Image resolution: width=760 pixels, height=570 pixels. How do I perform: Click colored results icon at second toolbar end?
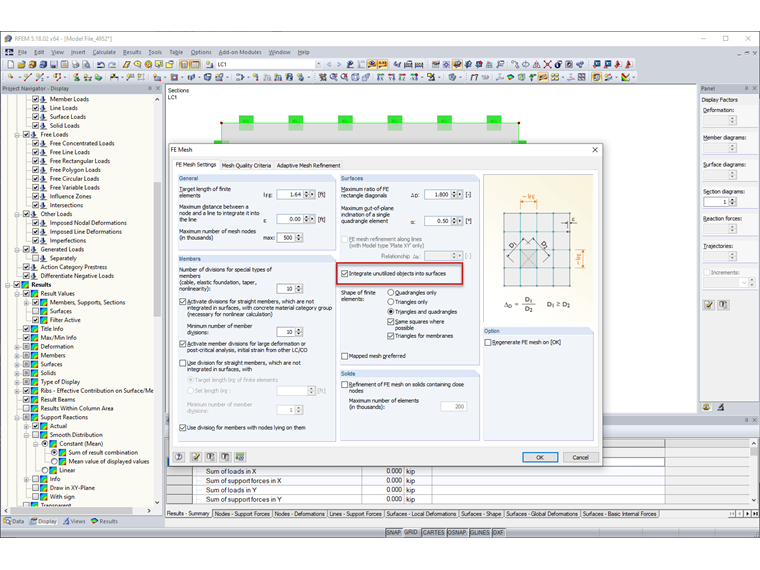(x=626, y=77)
